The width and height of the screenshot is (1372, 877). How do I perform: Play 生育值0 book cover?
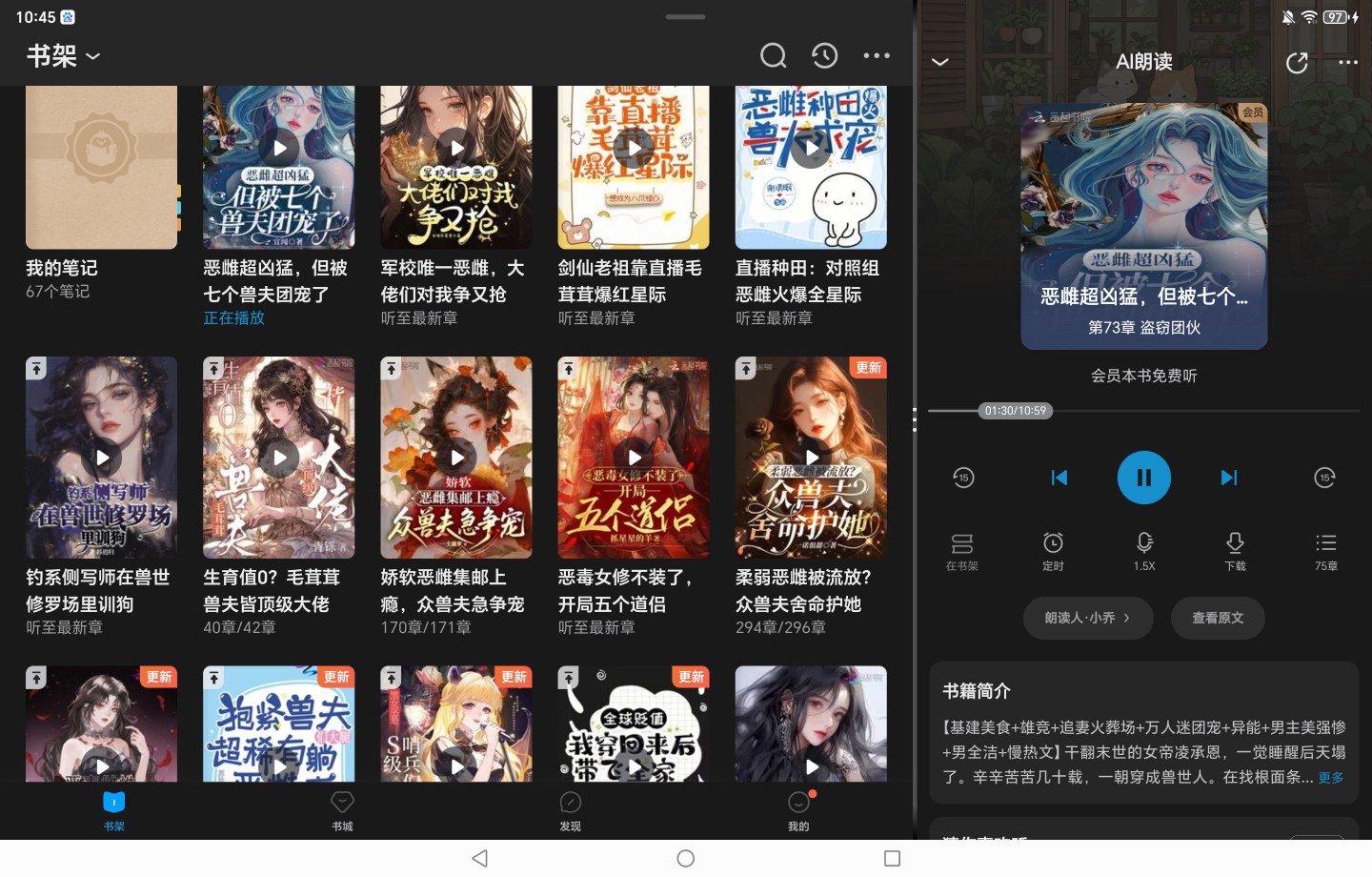[x=279, y=458]
